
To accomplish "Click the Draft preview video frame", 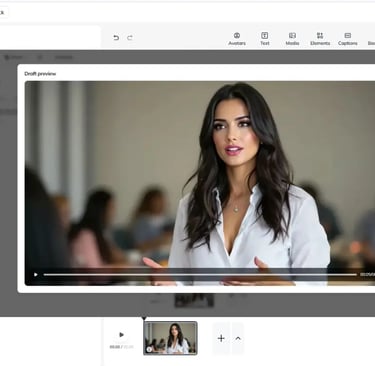I will pos(200,183).
